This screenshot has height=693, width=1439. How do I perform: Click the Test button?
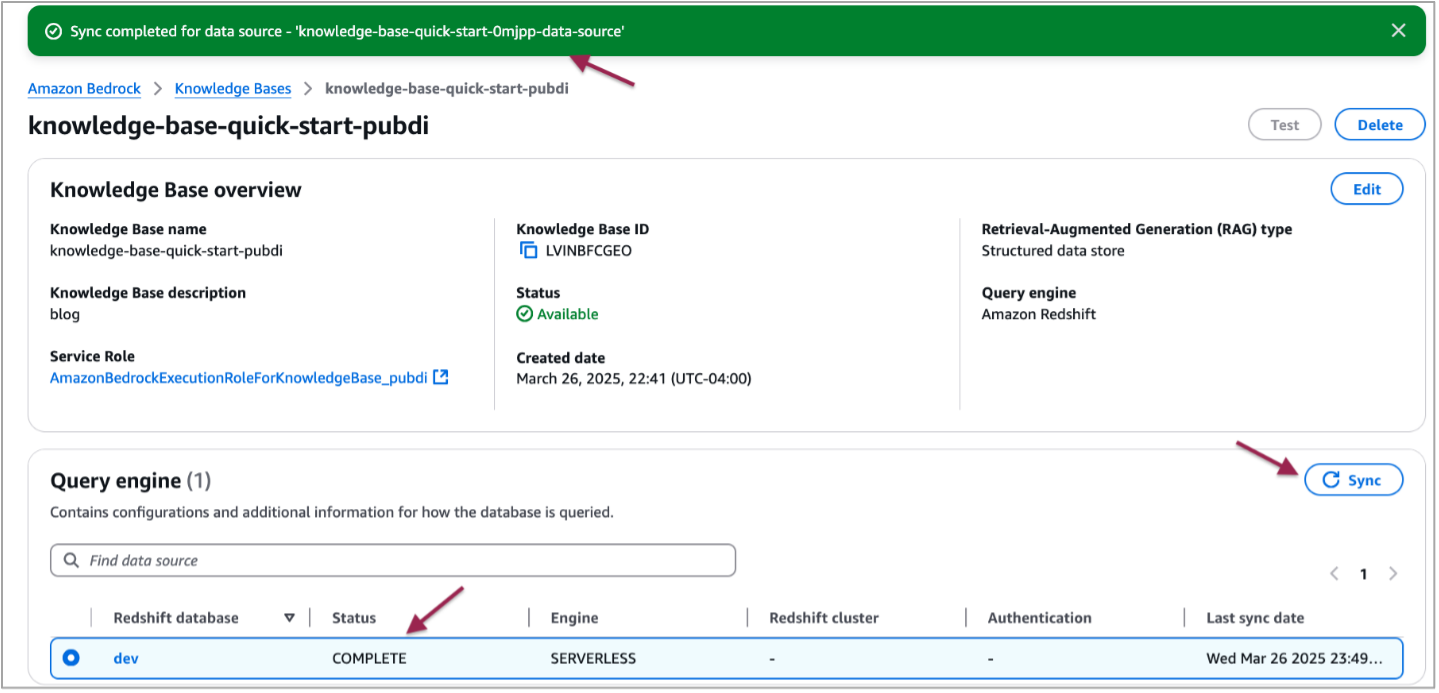pyautogui.click(x=1284, y=125)
